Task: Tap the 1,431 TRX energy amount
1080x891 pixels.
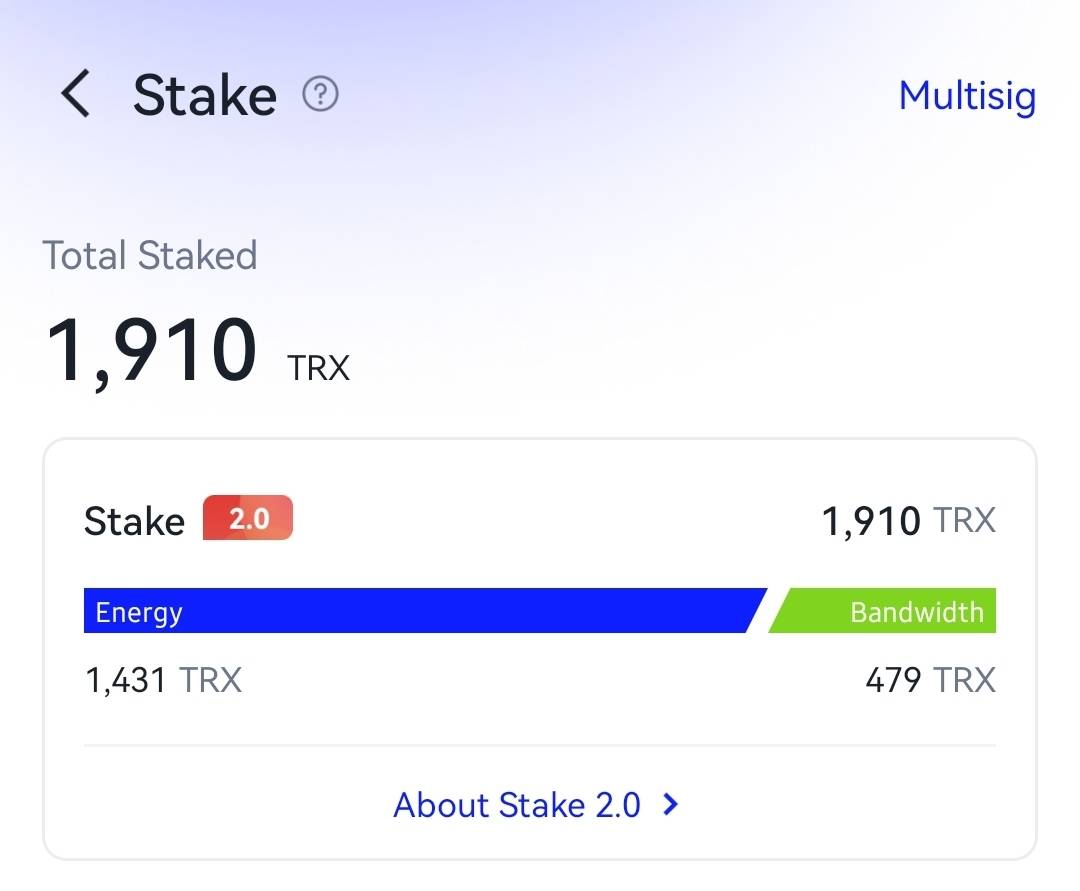Action: [x=163, y=680]
